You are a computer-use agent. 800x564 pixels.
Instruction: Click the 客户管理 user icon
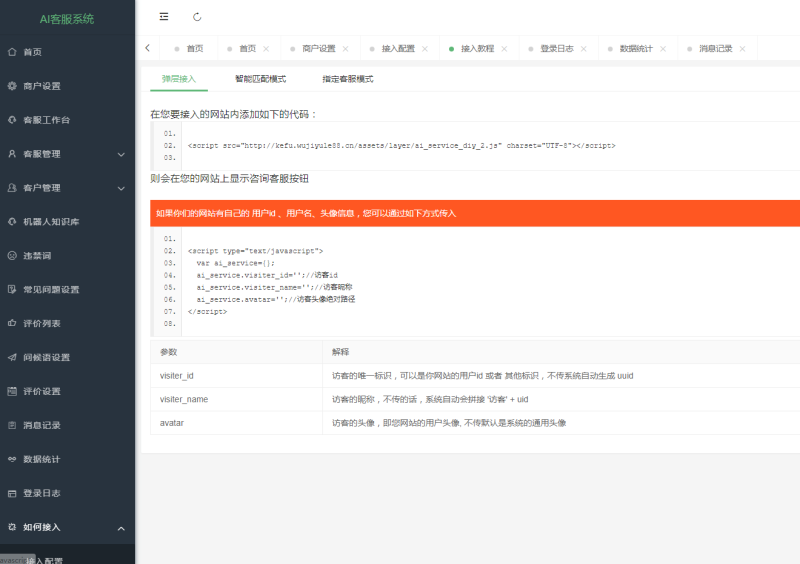point(12,187)
